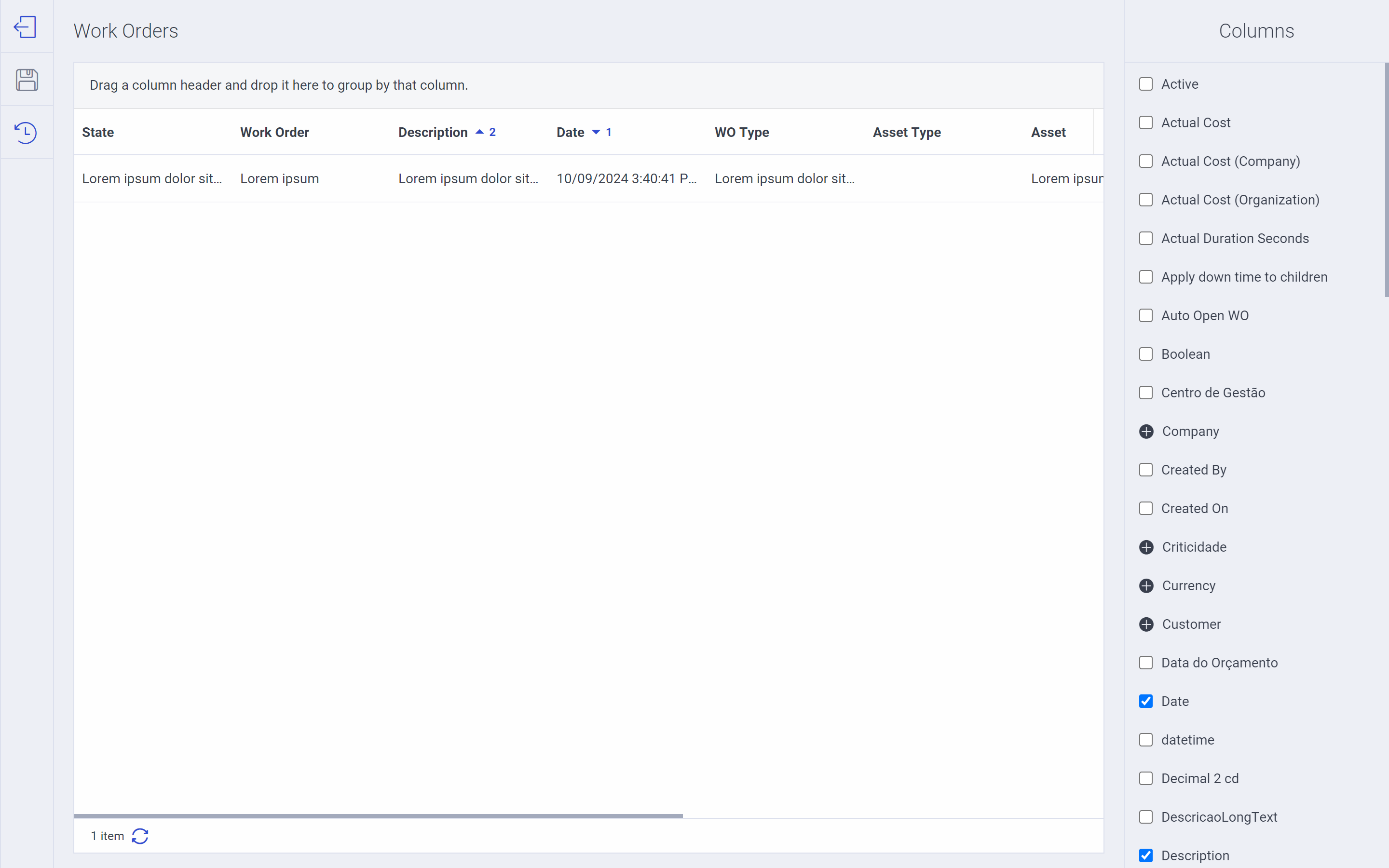
Task: Select the date cell 10/09/2024 3:40:41
Action: (627, 178)
